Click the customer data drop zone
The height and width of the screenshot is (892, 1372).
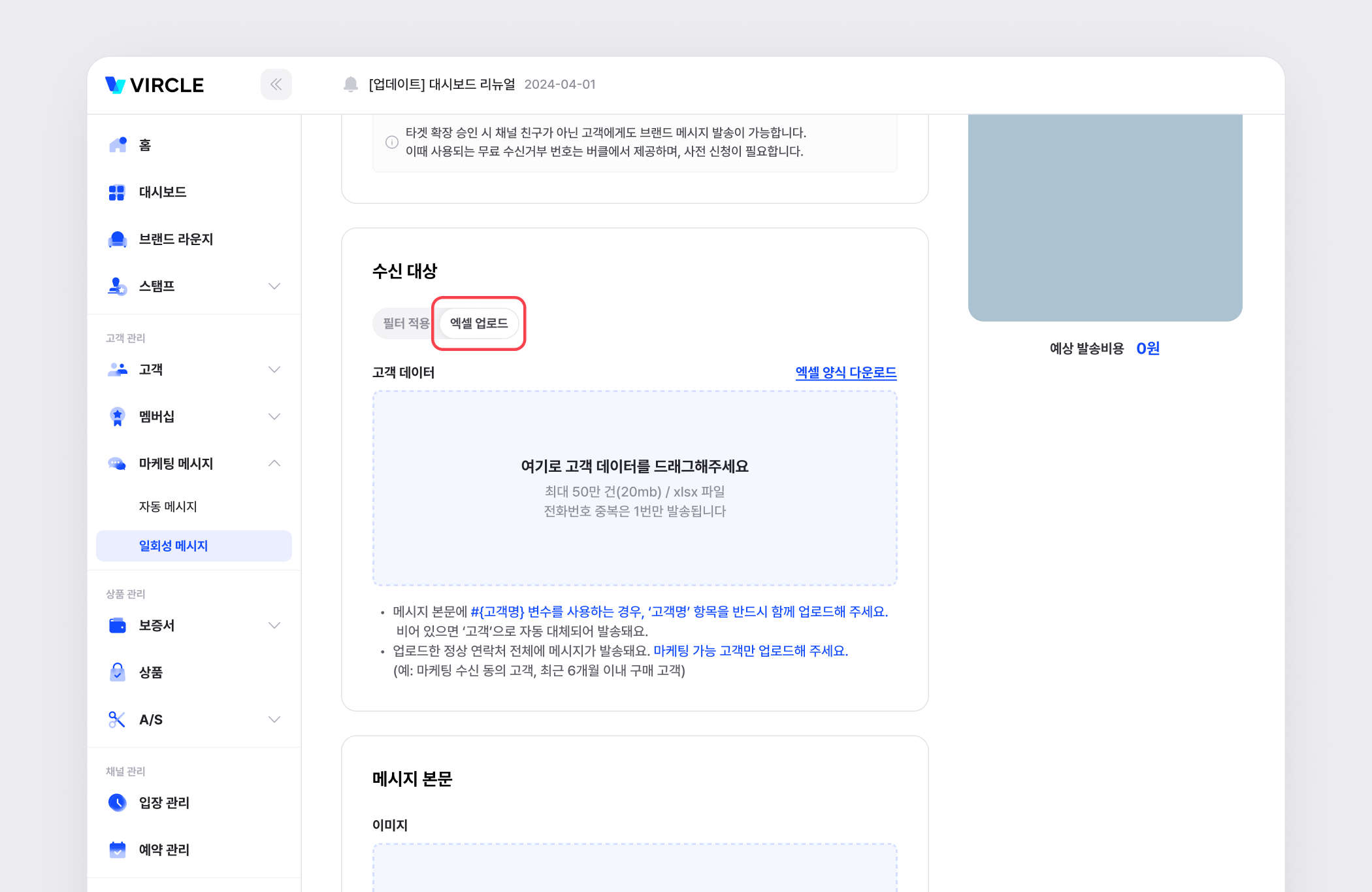click(634, 487)
